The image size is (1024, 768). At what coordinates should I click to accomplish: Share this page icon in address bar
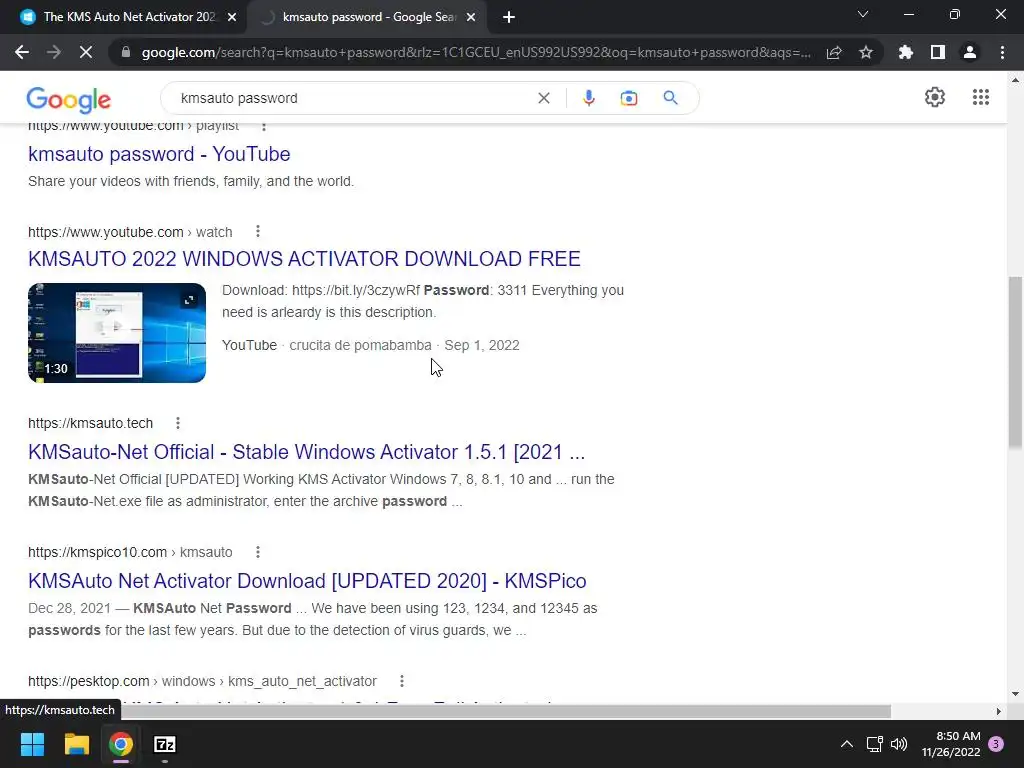pyautogui.click(x=834, y=52)
